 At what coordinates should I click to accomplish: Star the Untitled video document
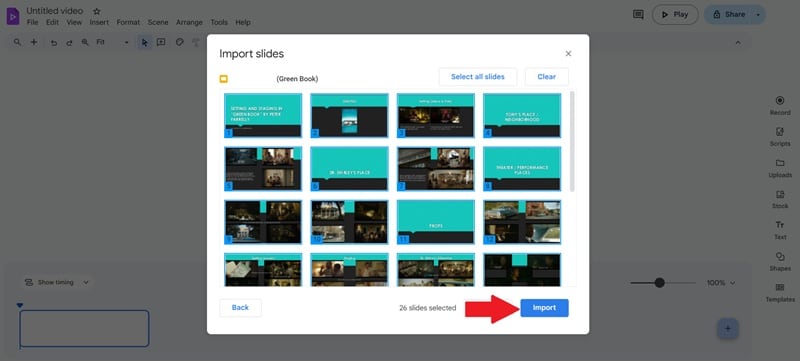click(x=97, y=11)
